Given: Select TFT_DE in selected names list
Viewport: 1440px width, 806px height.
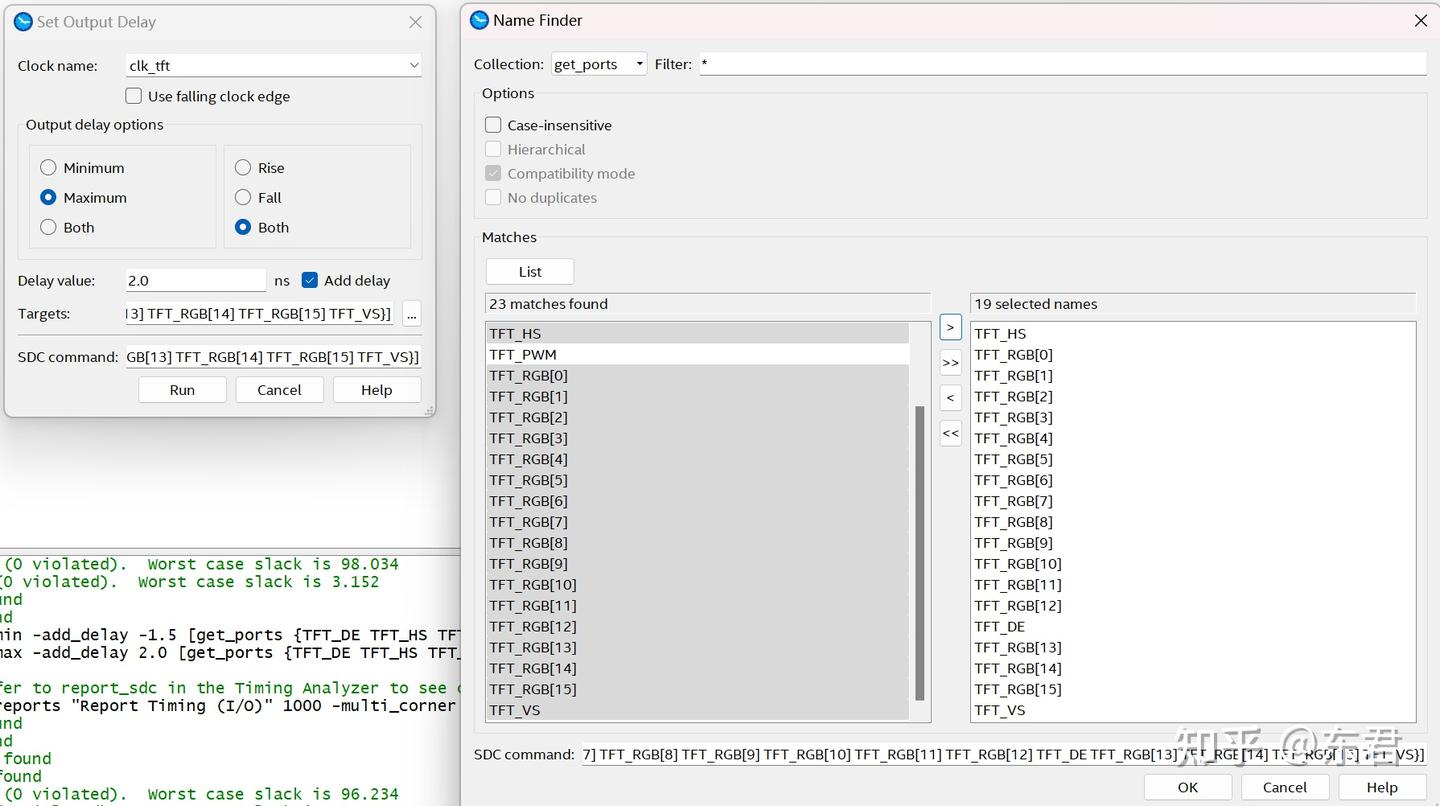Looking at the screenshot, I should (x=1000, y=627).
